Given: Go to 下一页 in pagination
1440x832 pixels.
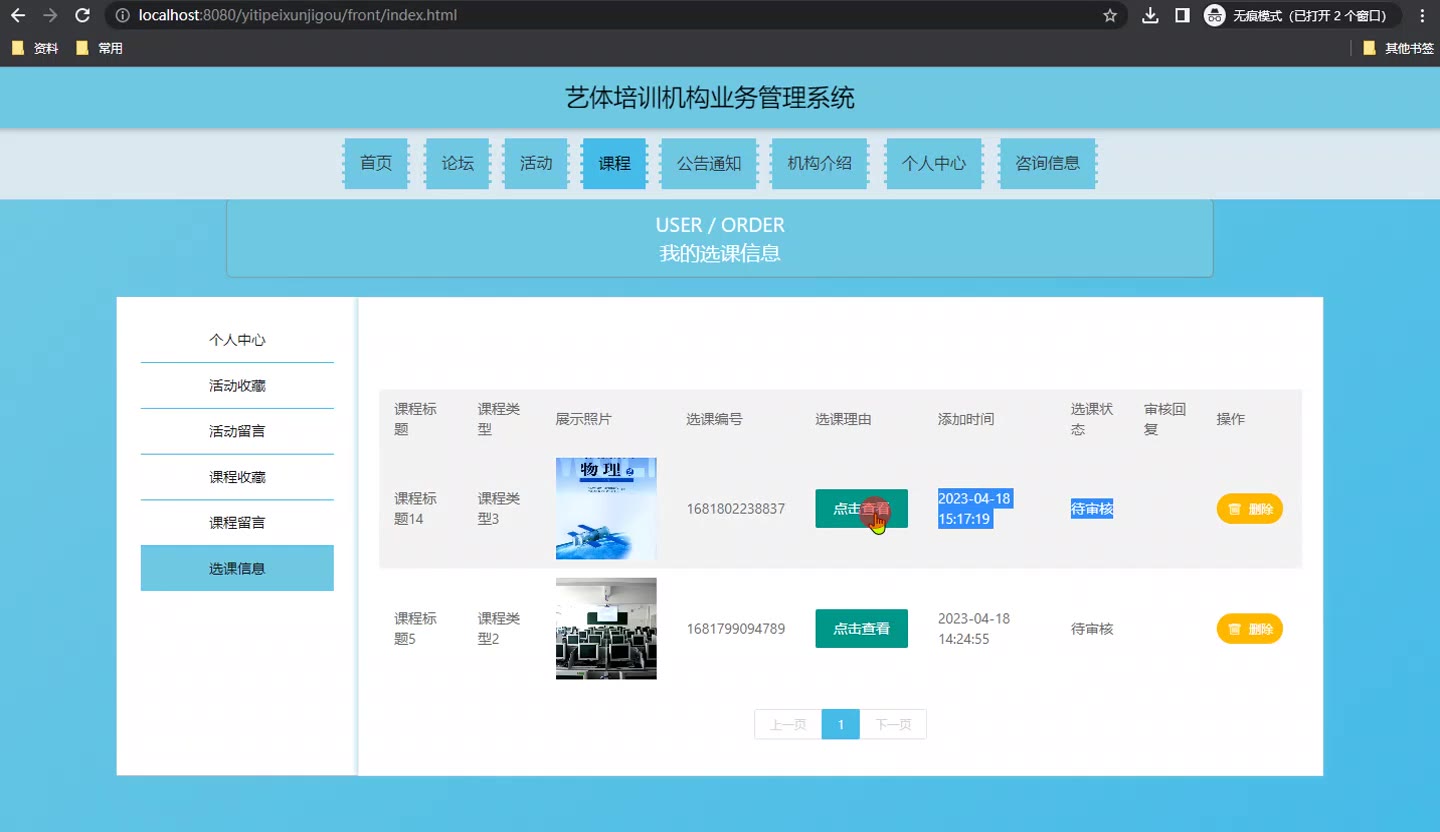Looking at the screenshot, I should pyautogui.click(x=893, y=725).
